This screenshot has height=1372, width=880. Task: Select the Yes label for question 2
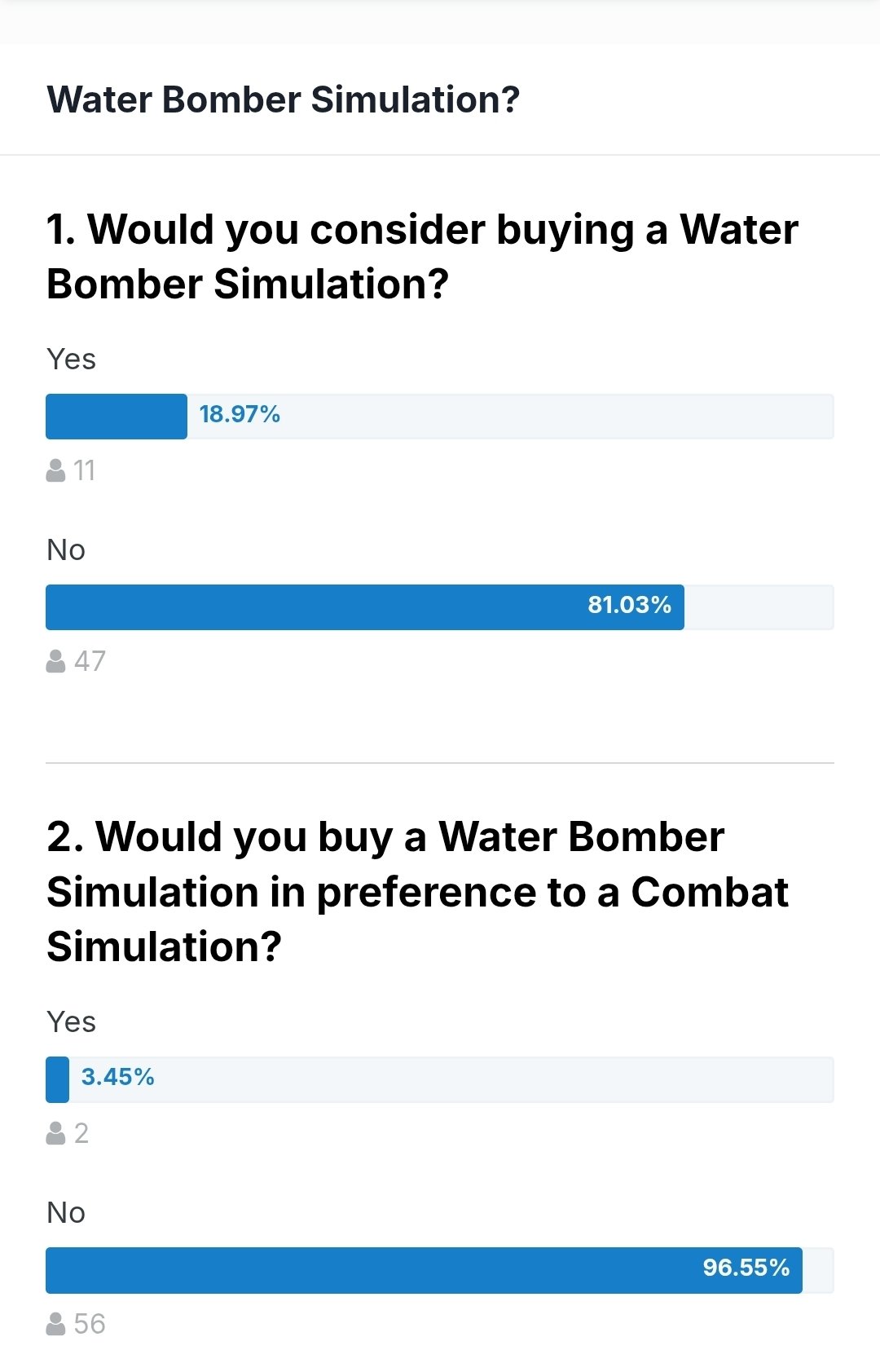point(71,1021)
